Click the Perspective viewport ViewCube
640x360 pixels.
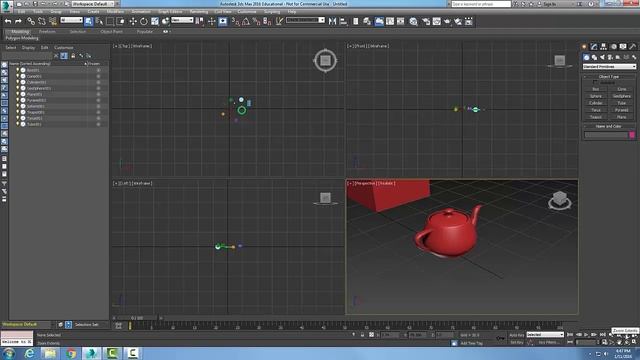click(x=560, y=200)
